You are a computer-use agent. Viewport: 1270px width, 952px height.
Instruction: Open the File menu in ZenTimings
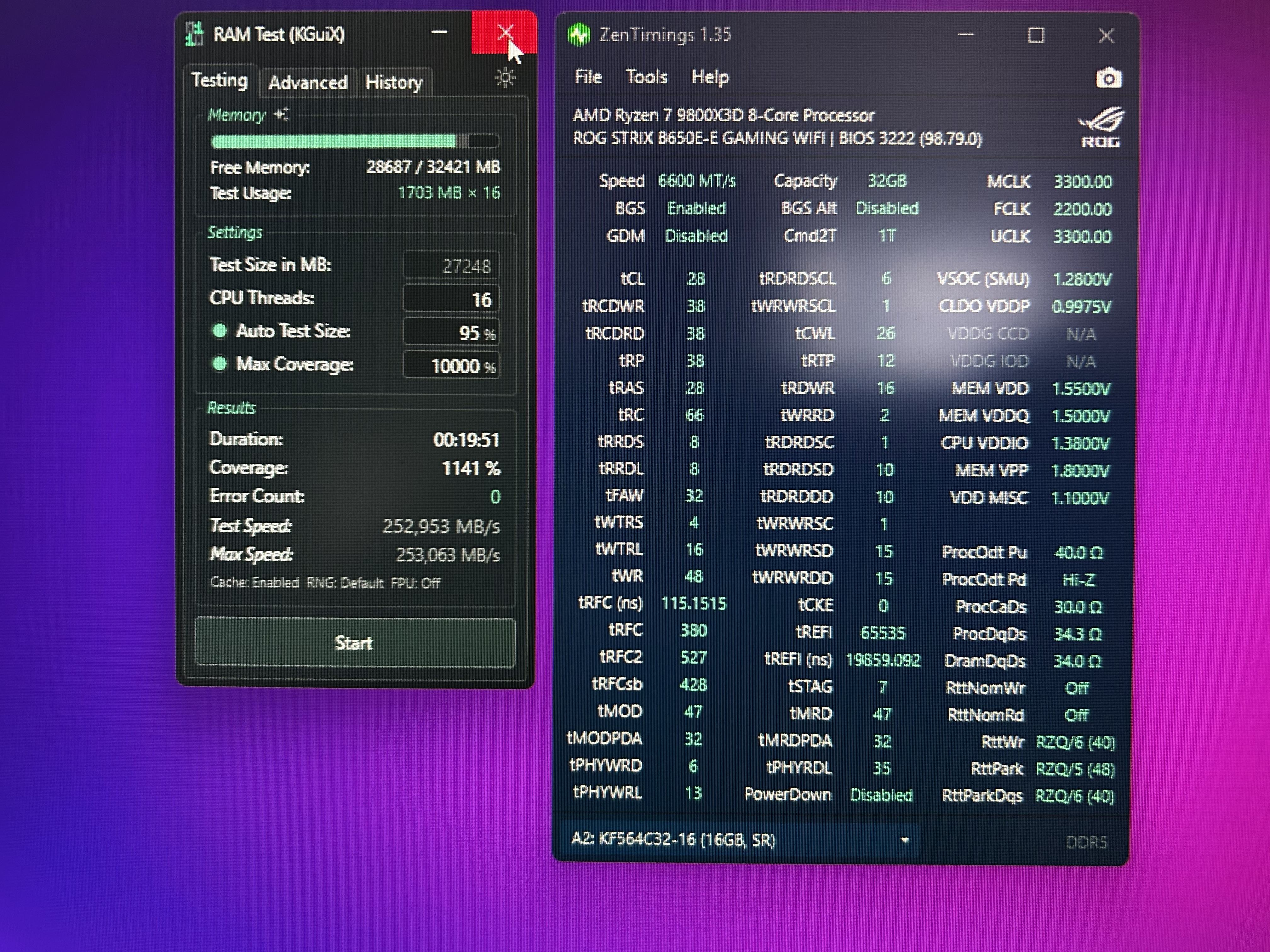point(588,77)
